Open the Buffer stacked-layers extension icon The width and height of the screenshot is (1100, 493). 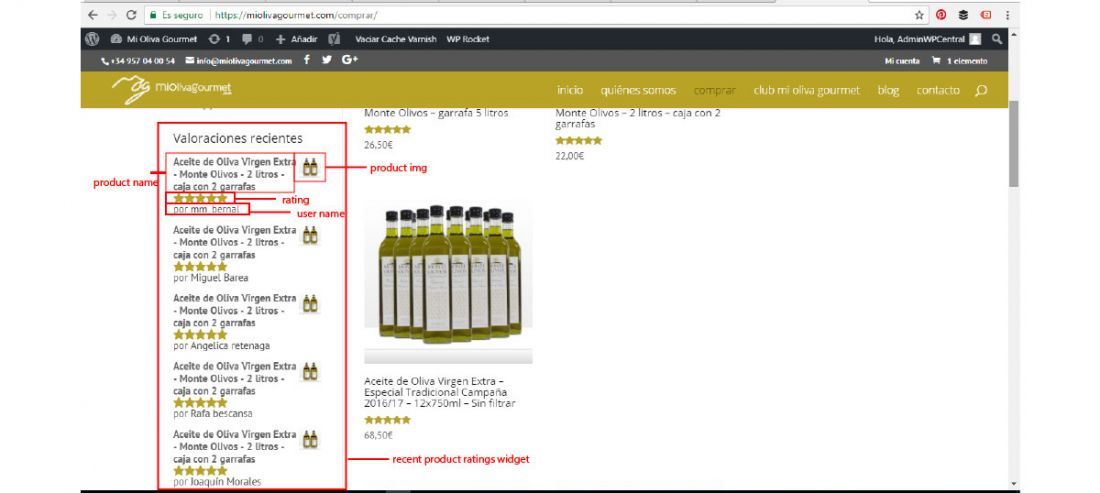click(x=963, y=15)
